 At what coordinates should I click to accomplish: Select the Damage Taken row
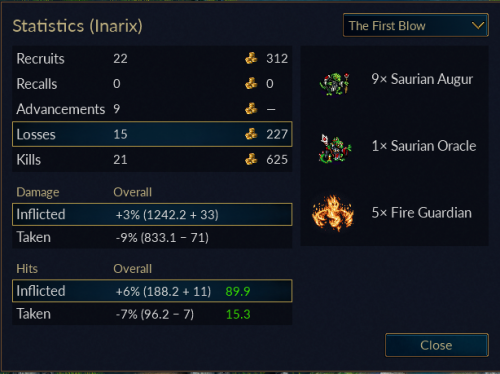click(152, 237)
